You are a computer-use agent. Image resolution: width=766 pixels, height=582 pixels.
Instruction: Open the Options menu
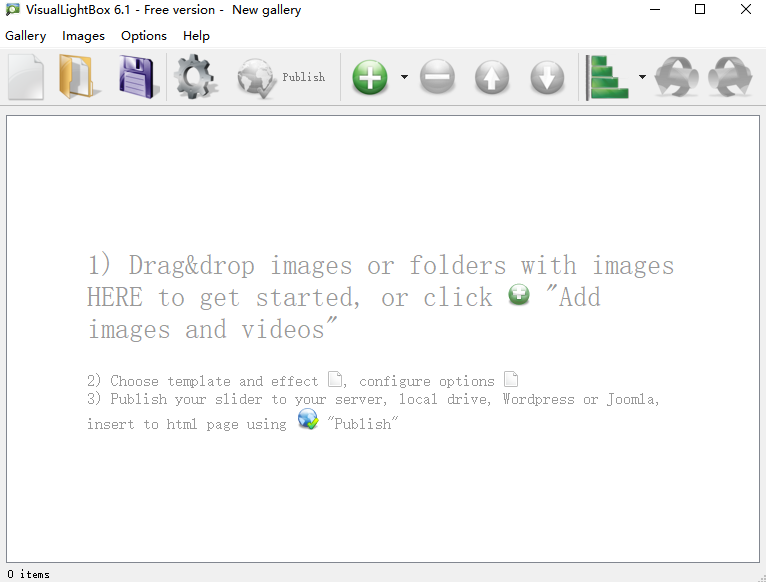click(x=144, y=36)
